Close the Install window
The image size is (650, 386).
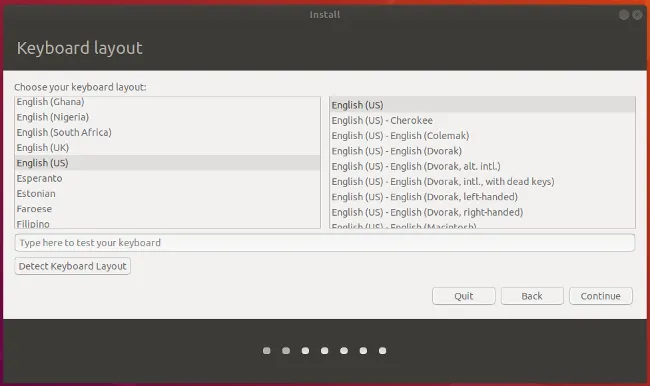pyautogui.click(x=638, y=15)
